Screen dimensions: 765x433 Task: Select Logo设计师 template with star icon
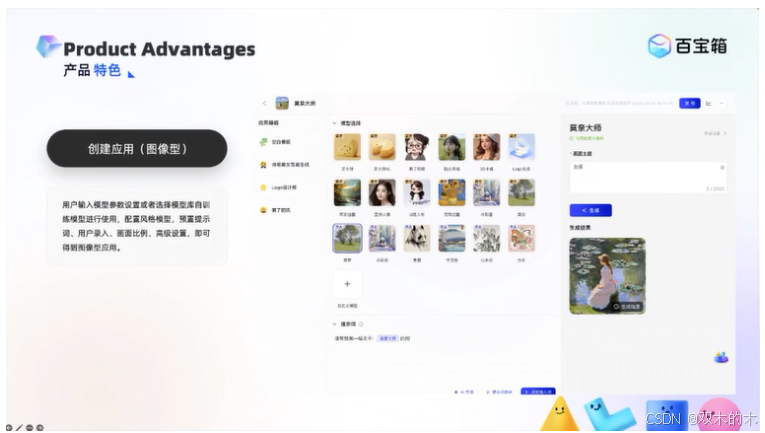278,187
